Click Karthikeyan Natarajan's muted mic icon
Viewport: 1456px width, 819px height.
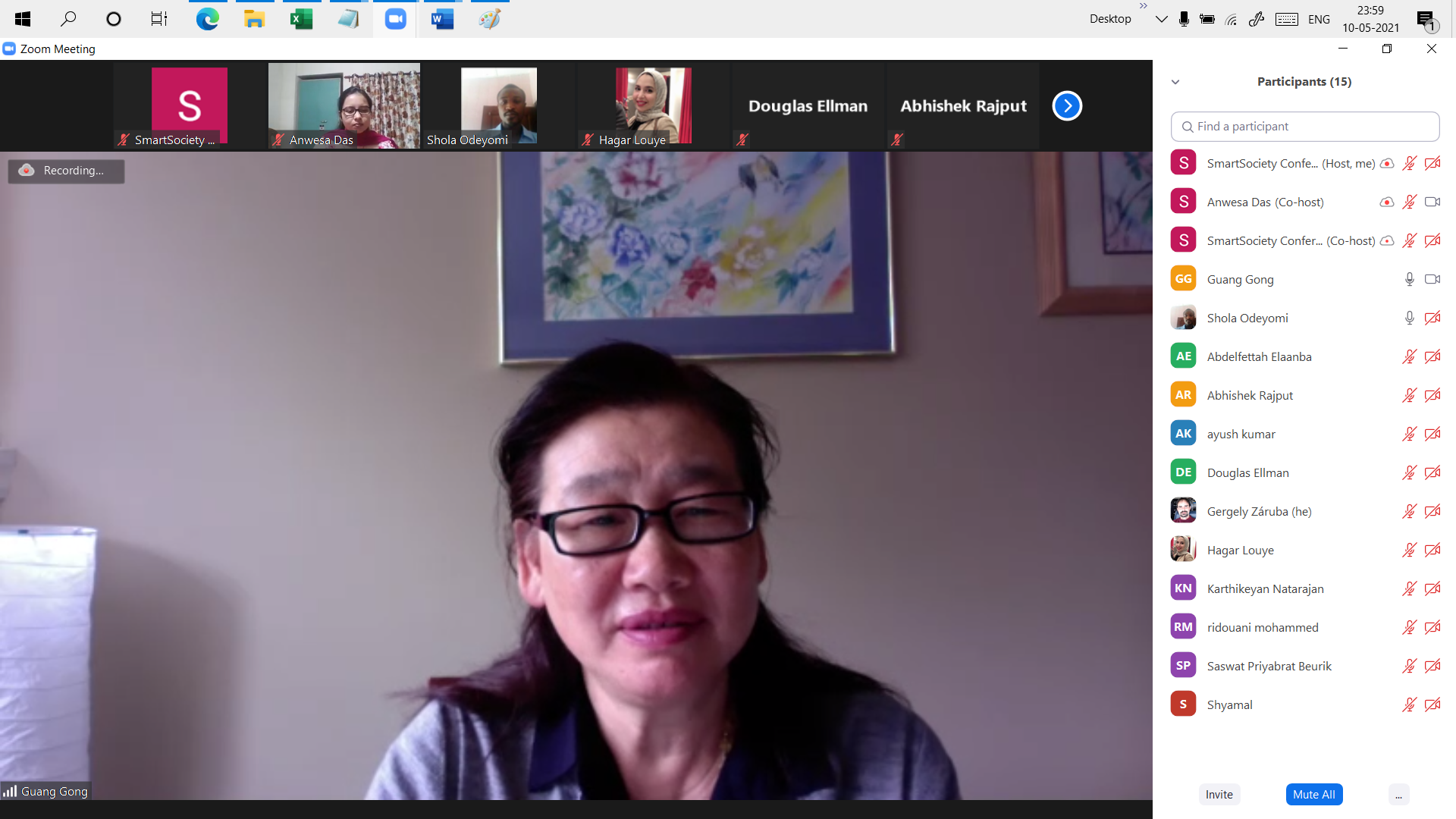(1409, 588)
